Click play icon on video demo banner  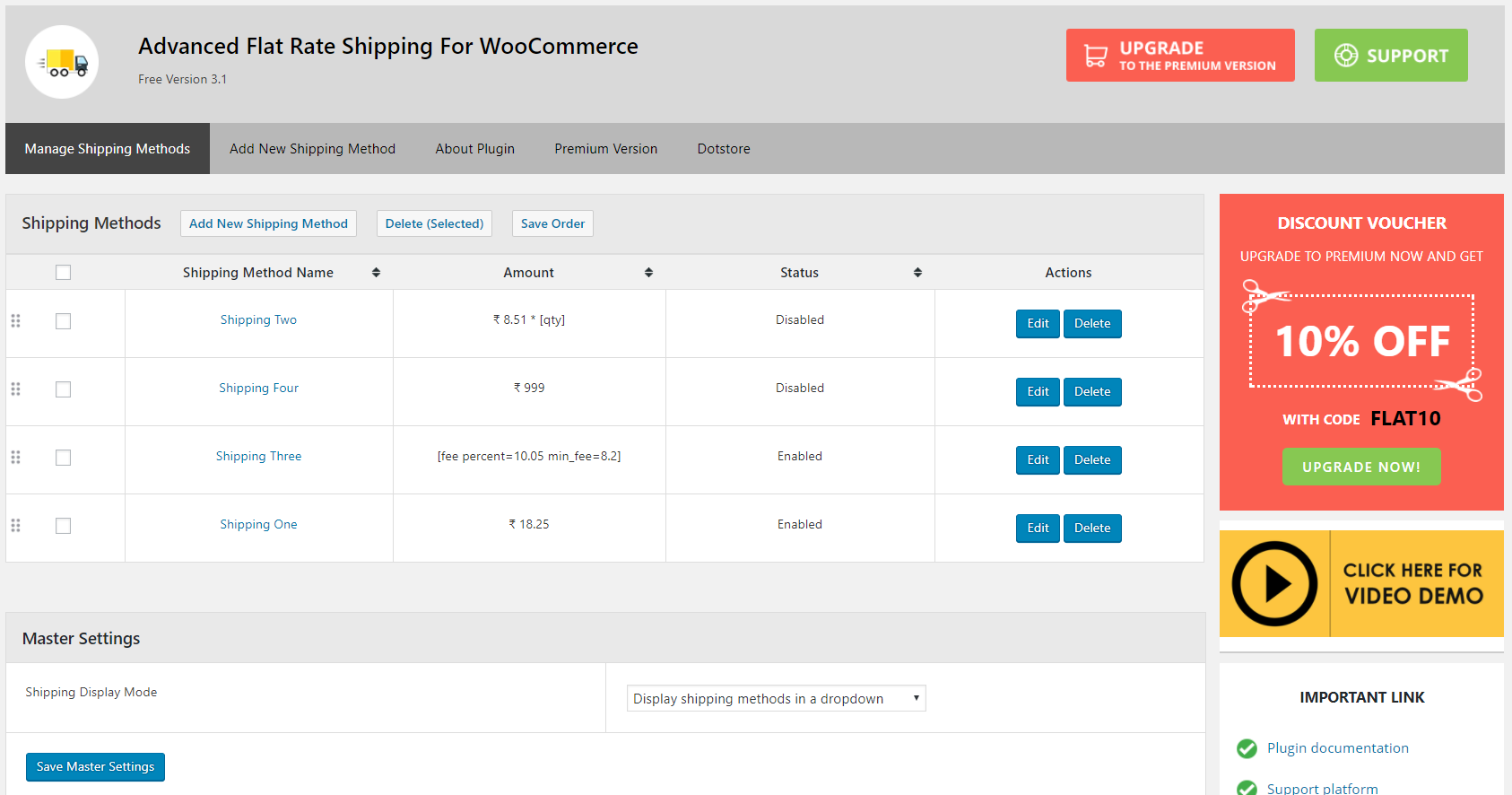tap(1274, 584)
